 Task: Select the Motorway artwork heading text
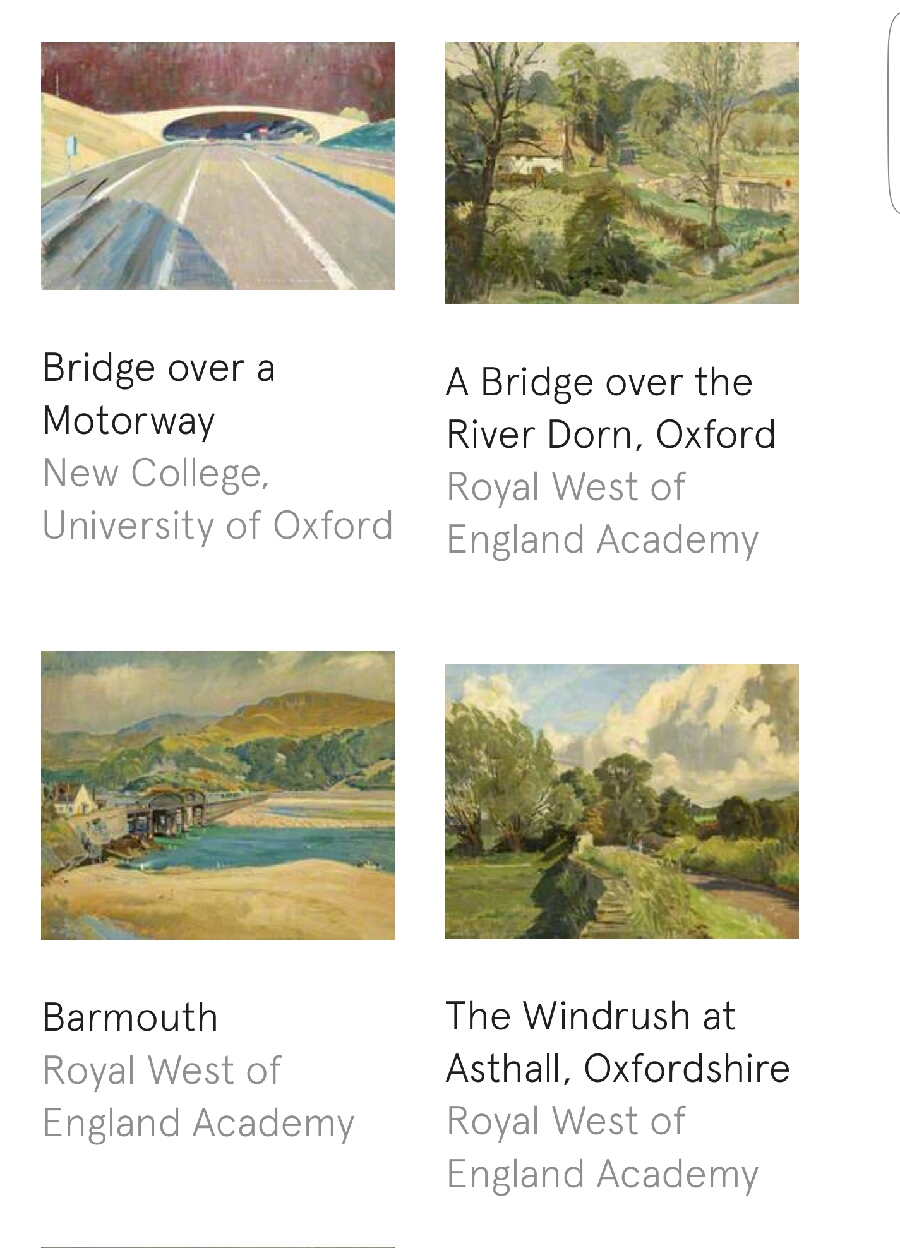point(158,395)
